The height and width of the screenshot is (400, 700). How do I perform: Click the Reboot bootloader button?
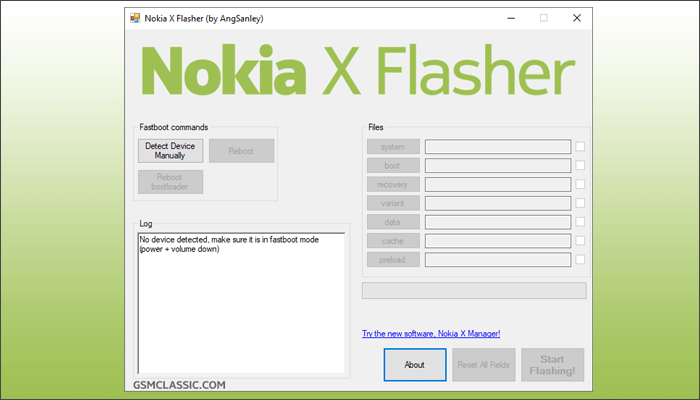(x=171, y=182)
